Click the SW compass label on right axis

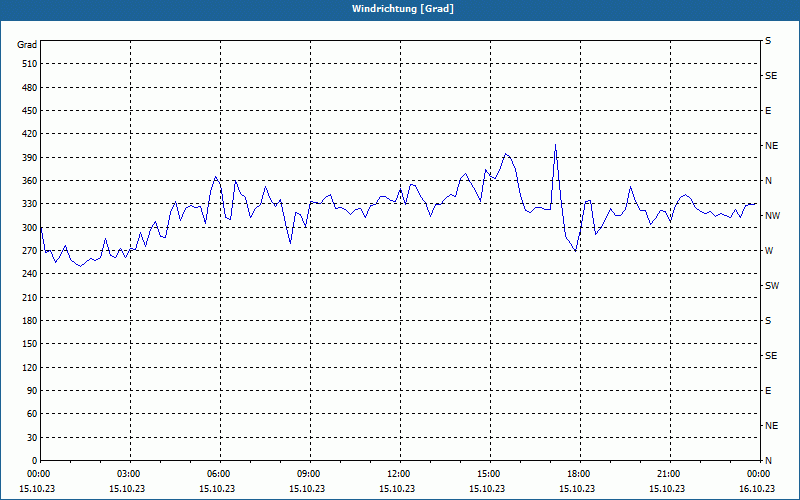tap(772, 286)
